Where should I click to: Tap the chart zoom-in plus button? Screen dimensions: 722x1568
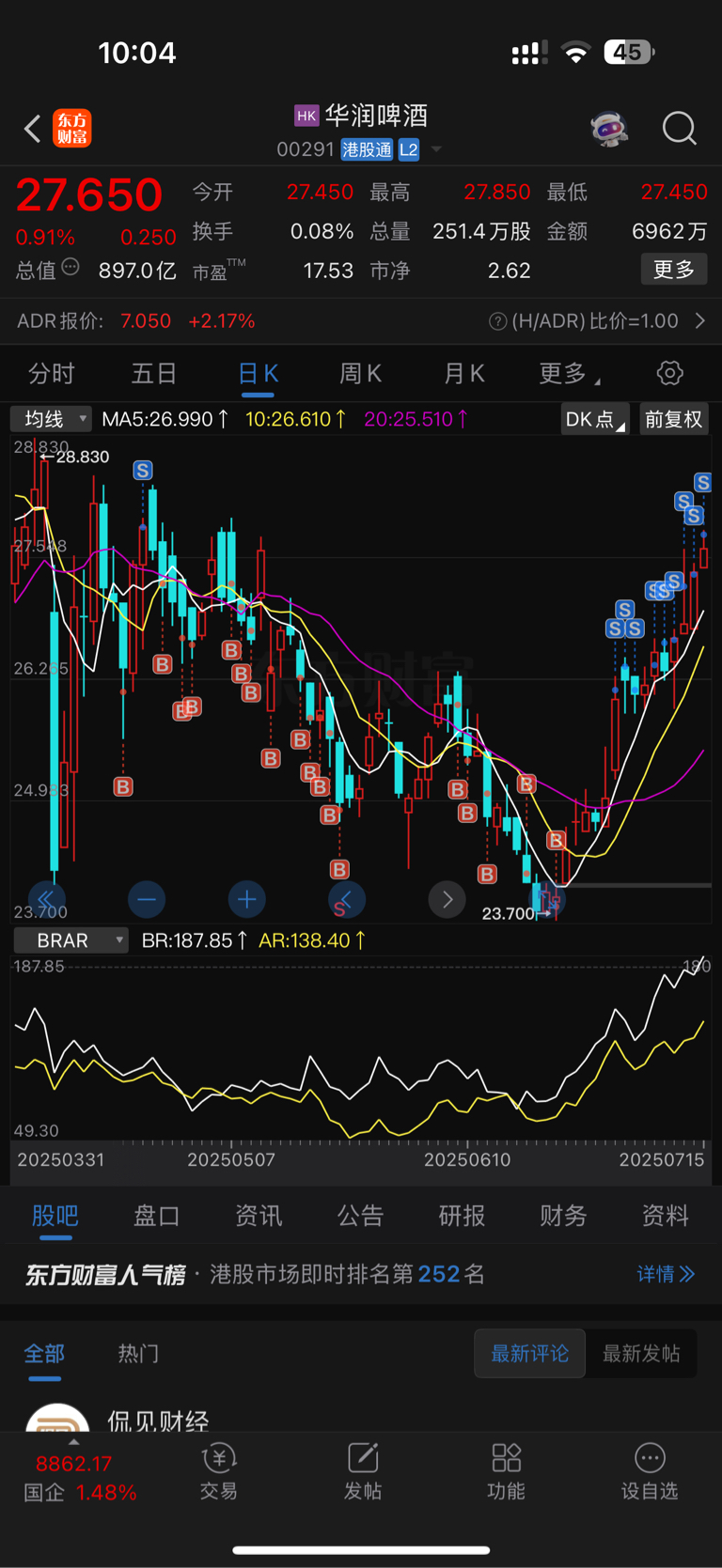click(247, 899)
